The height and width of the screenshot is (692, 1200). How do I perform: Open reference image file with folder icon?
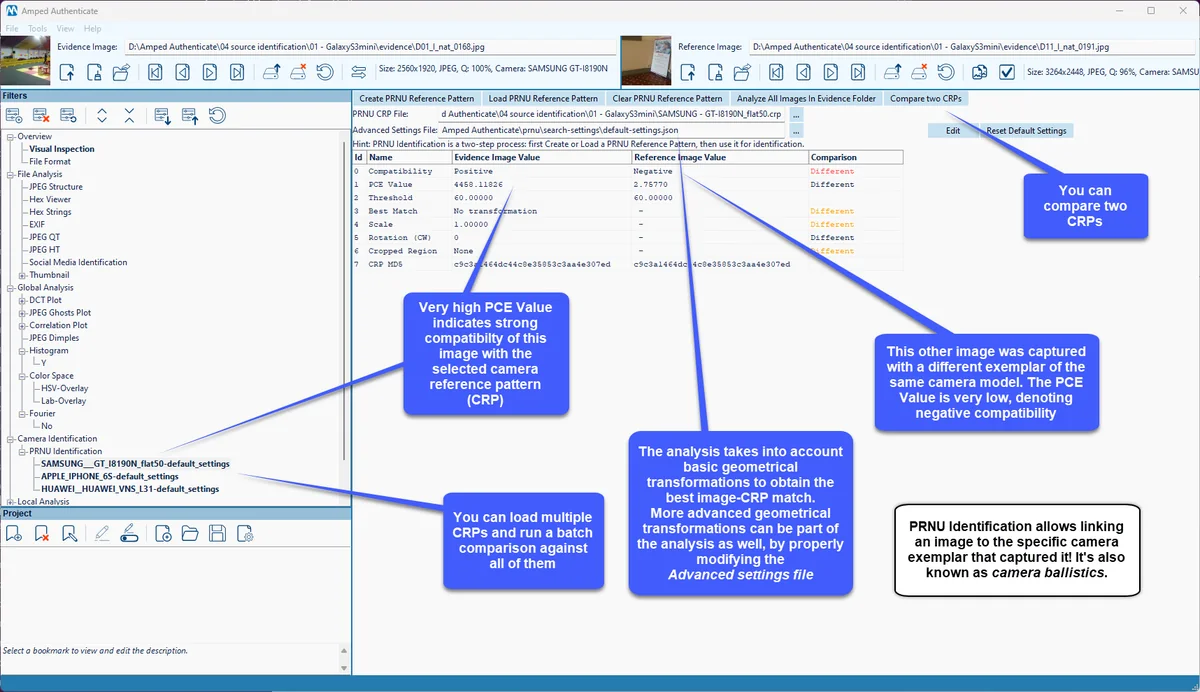point(741,72)
